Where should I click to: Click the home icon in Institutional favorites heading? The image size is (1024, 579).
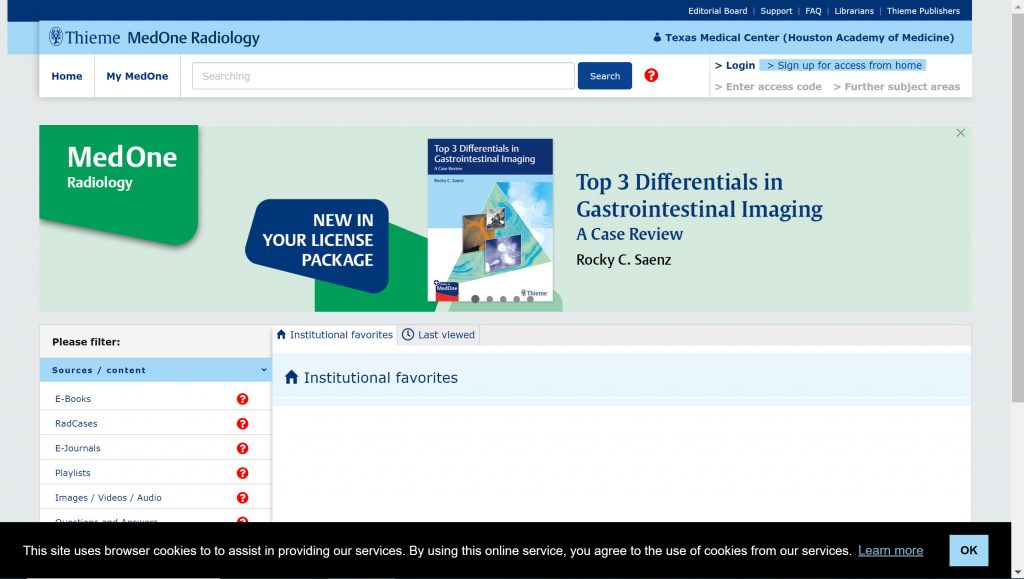(x=291, y=377)
